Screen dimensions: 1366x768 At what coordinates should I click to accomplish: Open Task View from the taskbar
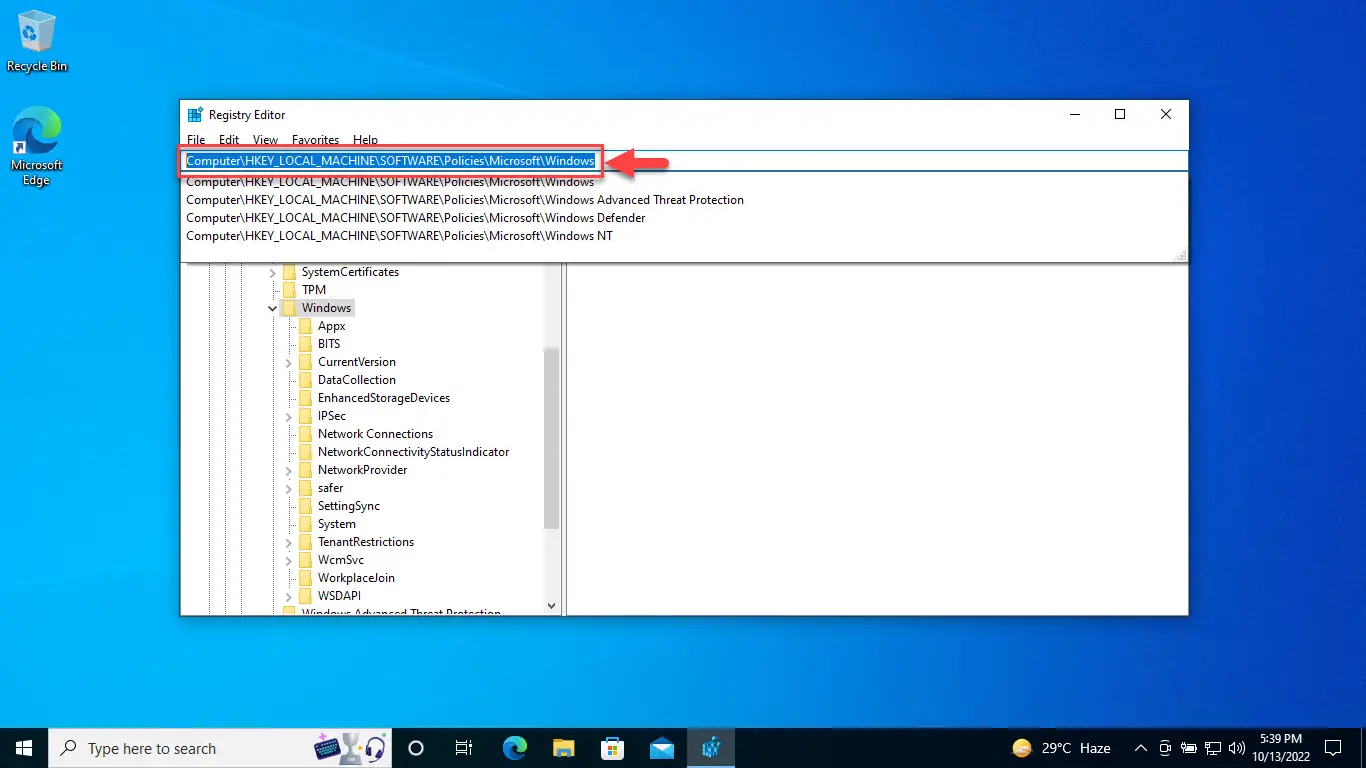(x=465, y=747)
